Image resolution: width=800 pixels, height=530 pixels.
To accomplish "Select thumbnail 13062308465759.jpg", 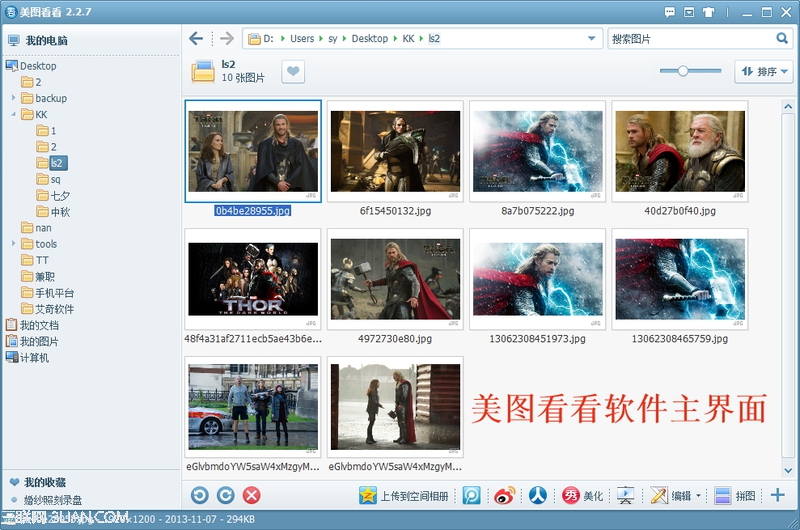I will [680, 279].
